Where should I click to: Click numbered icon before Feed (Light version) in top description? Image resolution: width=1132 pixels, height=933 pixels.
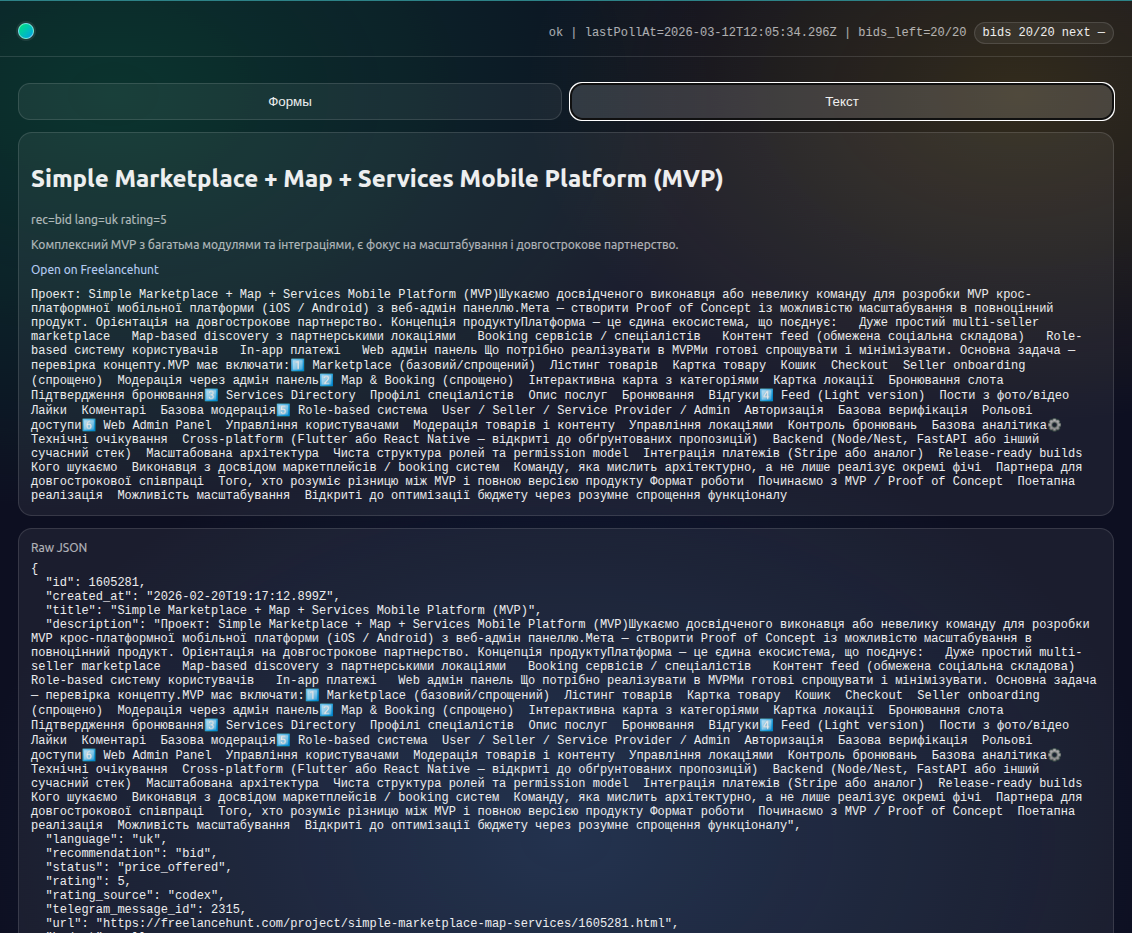pyautogui.click(x=766, y=396)
